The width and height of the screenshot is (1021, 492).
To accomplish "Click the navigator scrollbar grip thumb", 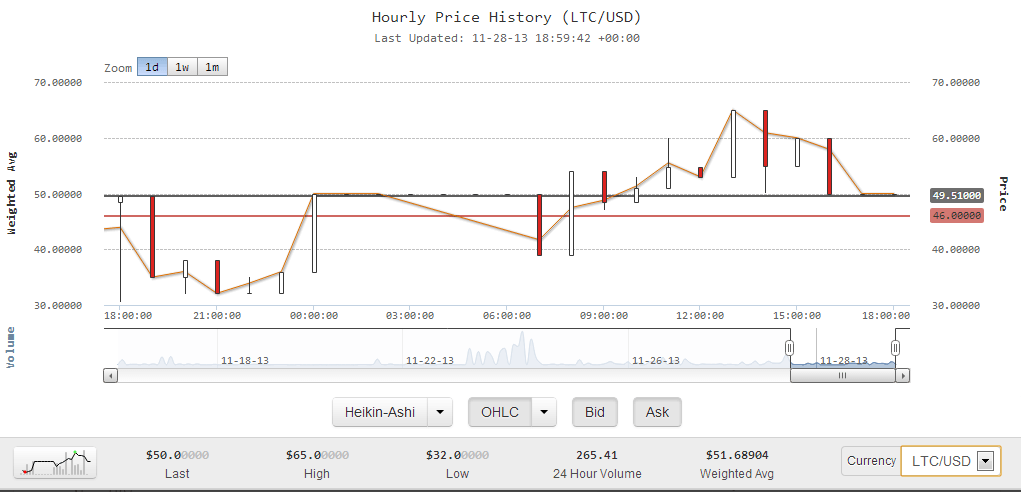I will (x=842, y=376).
